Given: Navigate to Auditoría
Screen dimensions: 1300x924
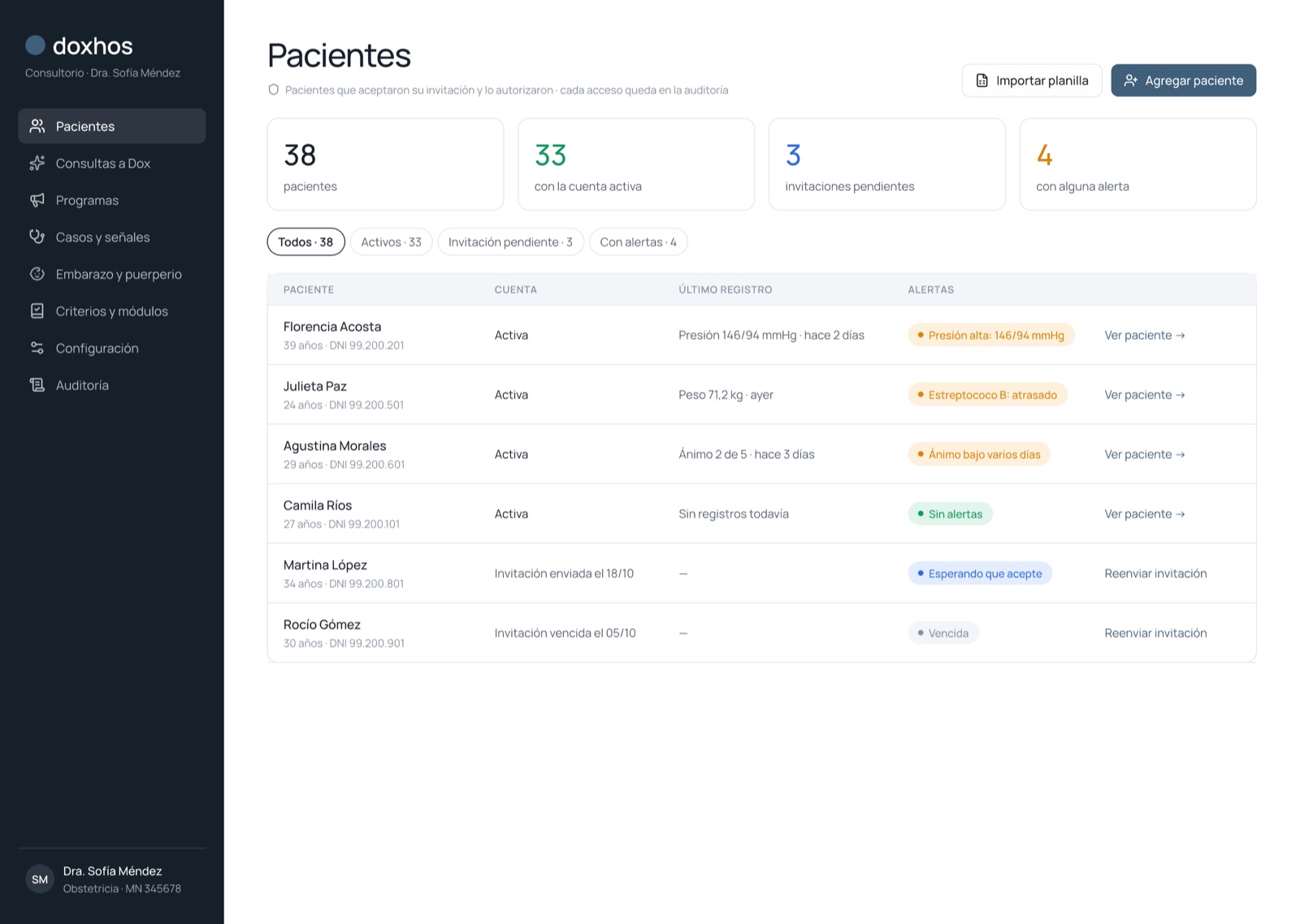Looking at the screenshot, I should pyautogui.click(x=112, y=385).
